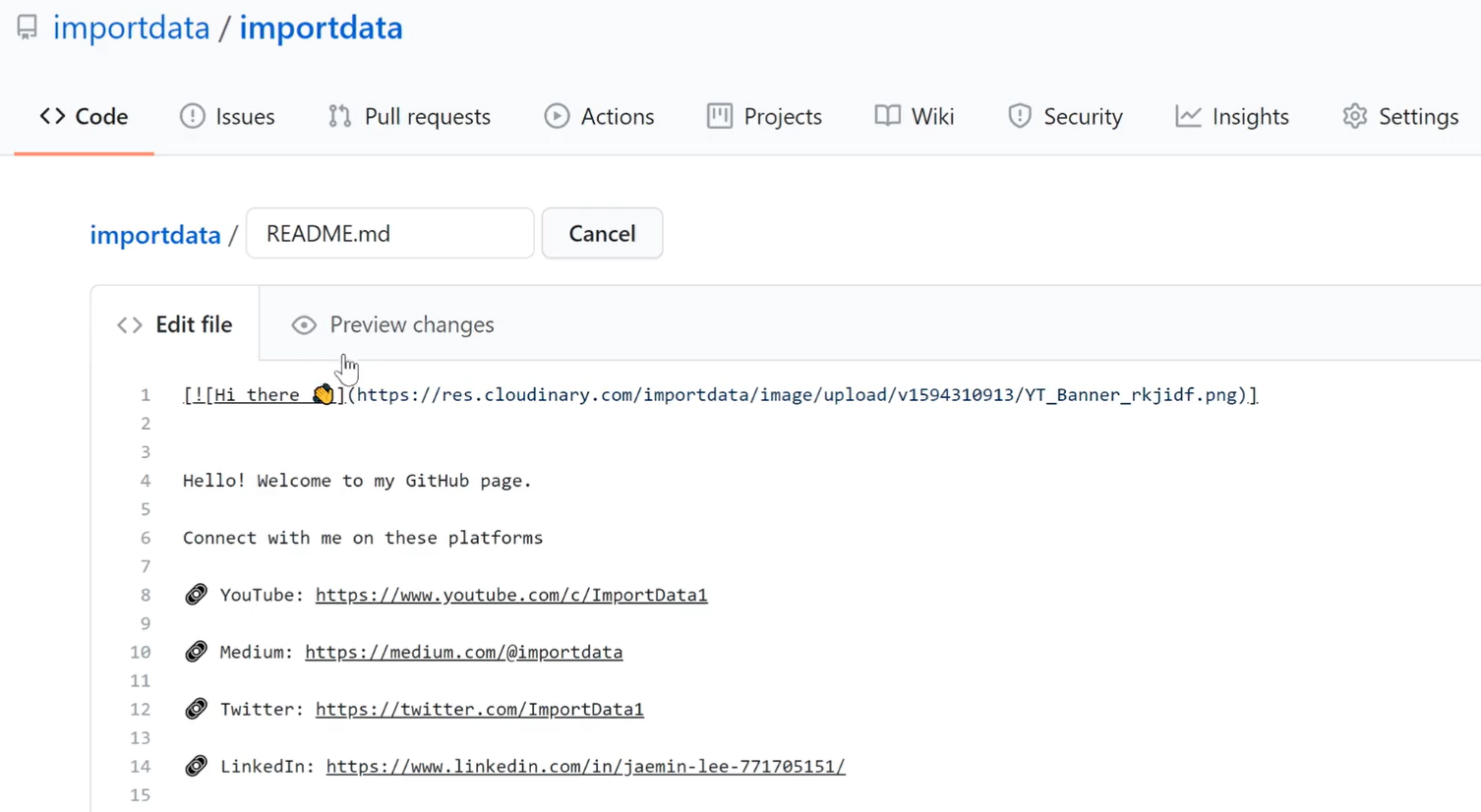Click the README.md filename field
The image size is (1481, 812).
click(390, 233)
